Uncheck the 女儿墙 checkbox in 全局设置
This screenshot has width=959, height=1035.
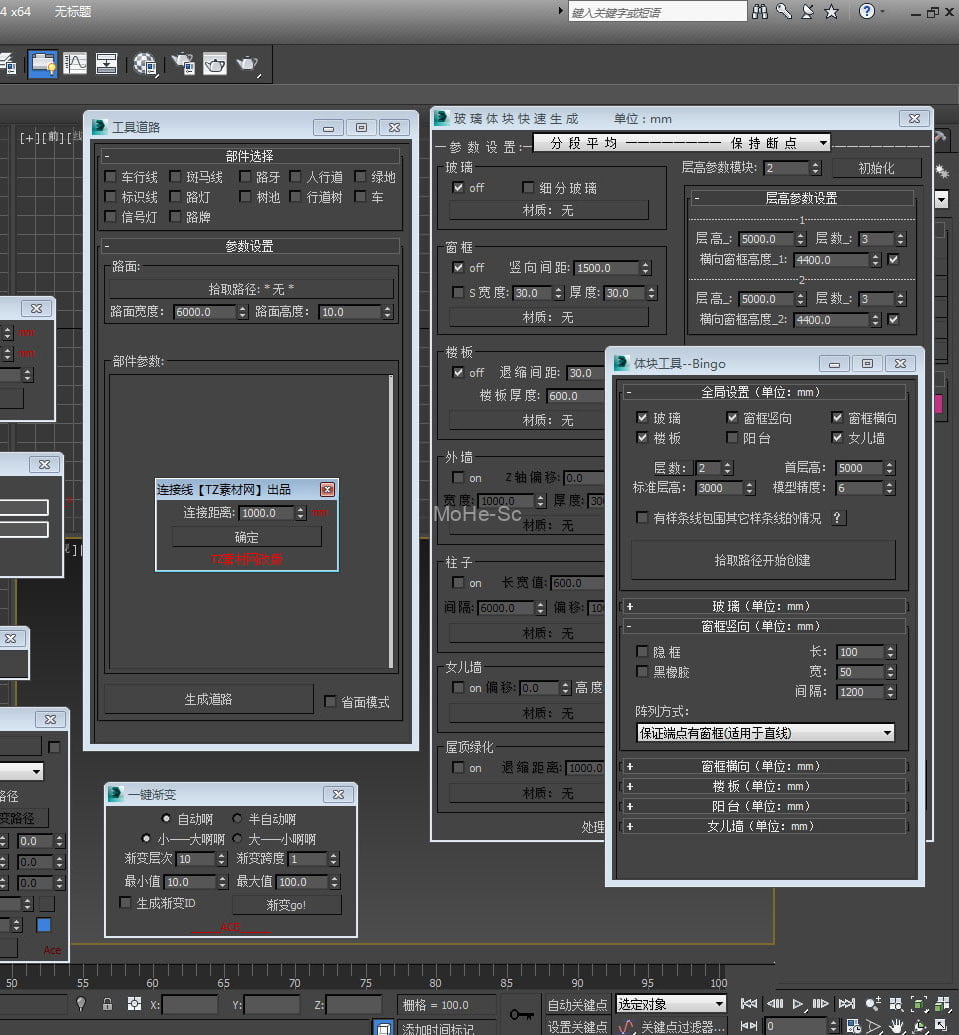(x=838, y=438)
